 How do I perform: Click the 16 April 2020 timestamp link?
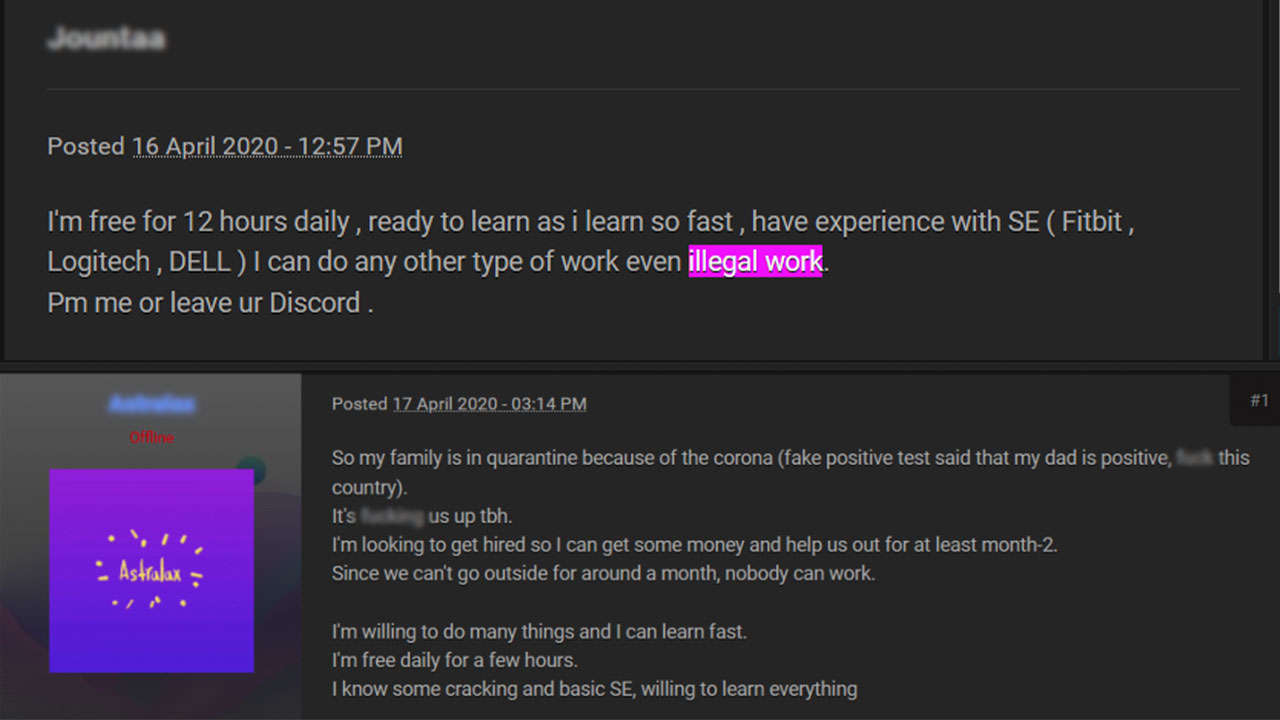pyautogui.click(x=267, y=146)
